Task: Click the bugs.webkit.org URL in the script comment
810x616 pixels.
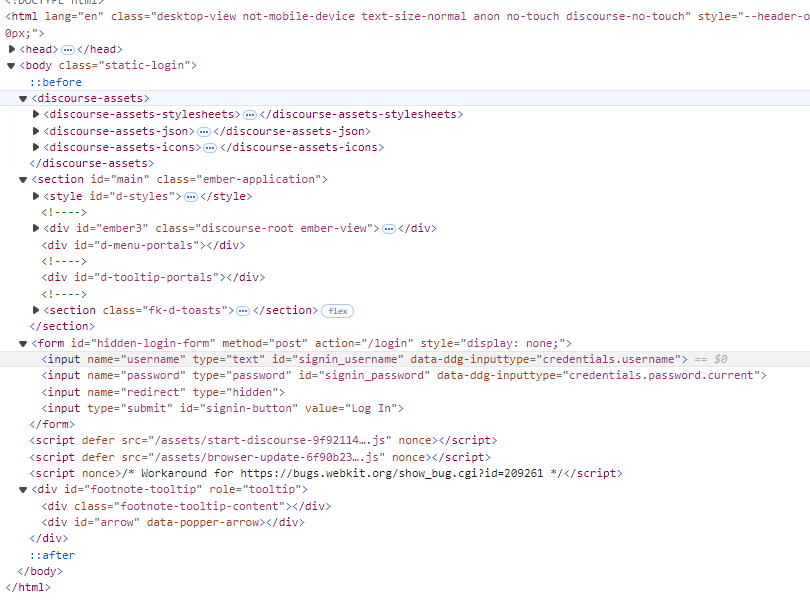Action: [x=392, y=473]
